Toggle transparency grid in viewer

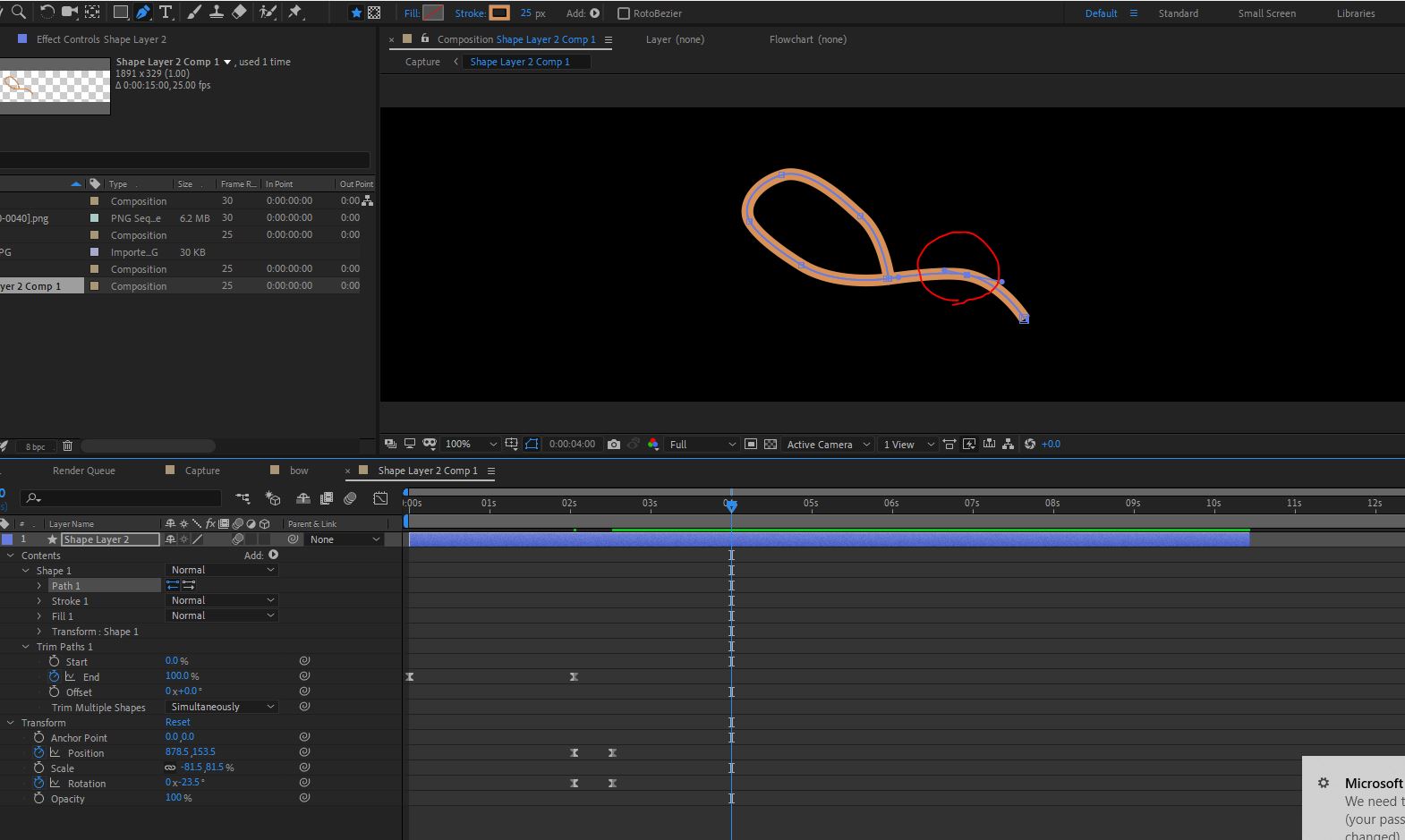pyautogui.click(x=770, y=445)
